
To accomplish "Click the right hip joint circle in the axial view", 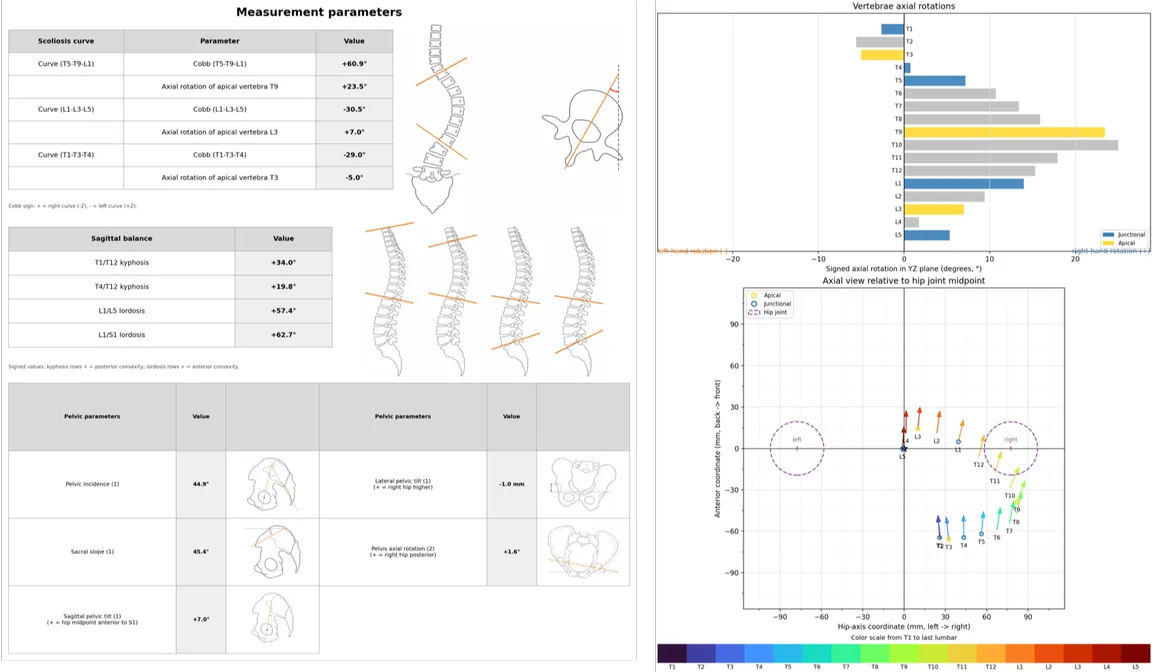I will pos(1011,448).
